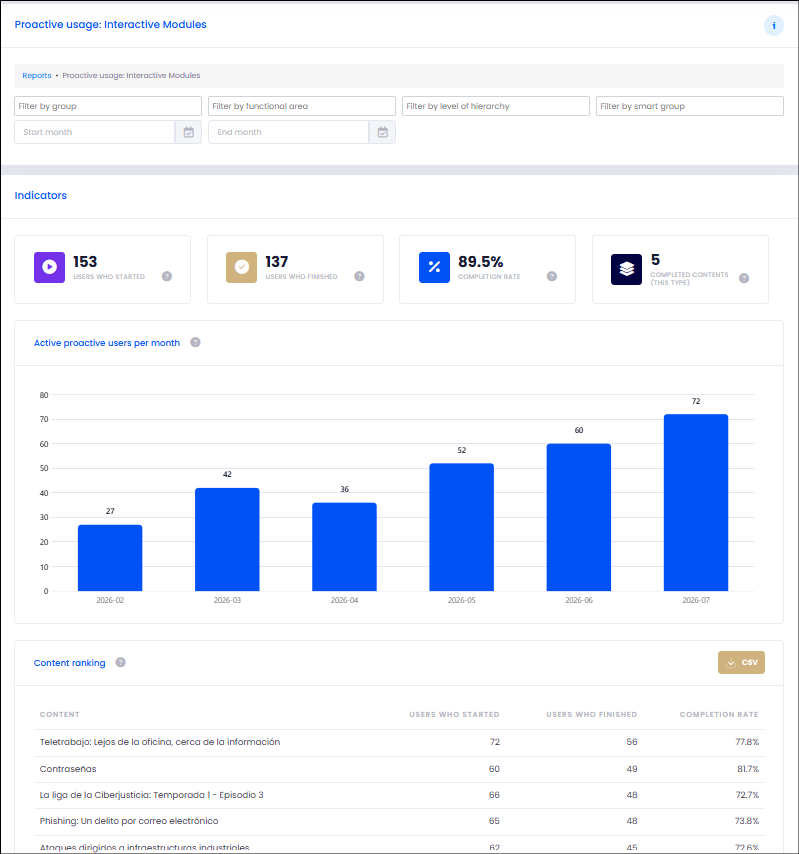Open the End month calendar icon

[382, 132]
